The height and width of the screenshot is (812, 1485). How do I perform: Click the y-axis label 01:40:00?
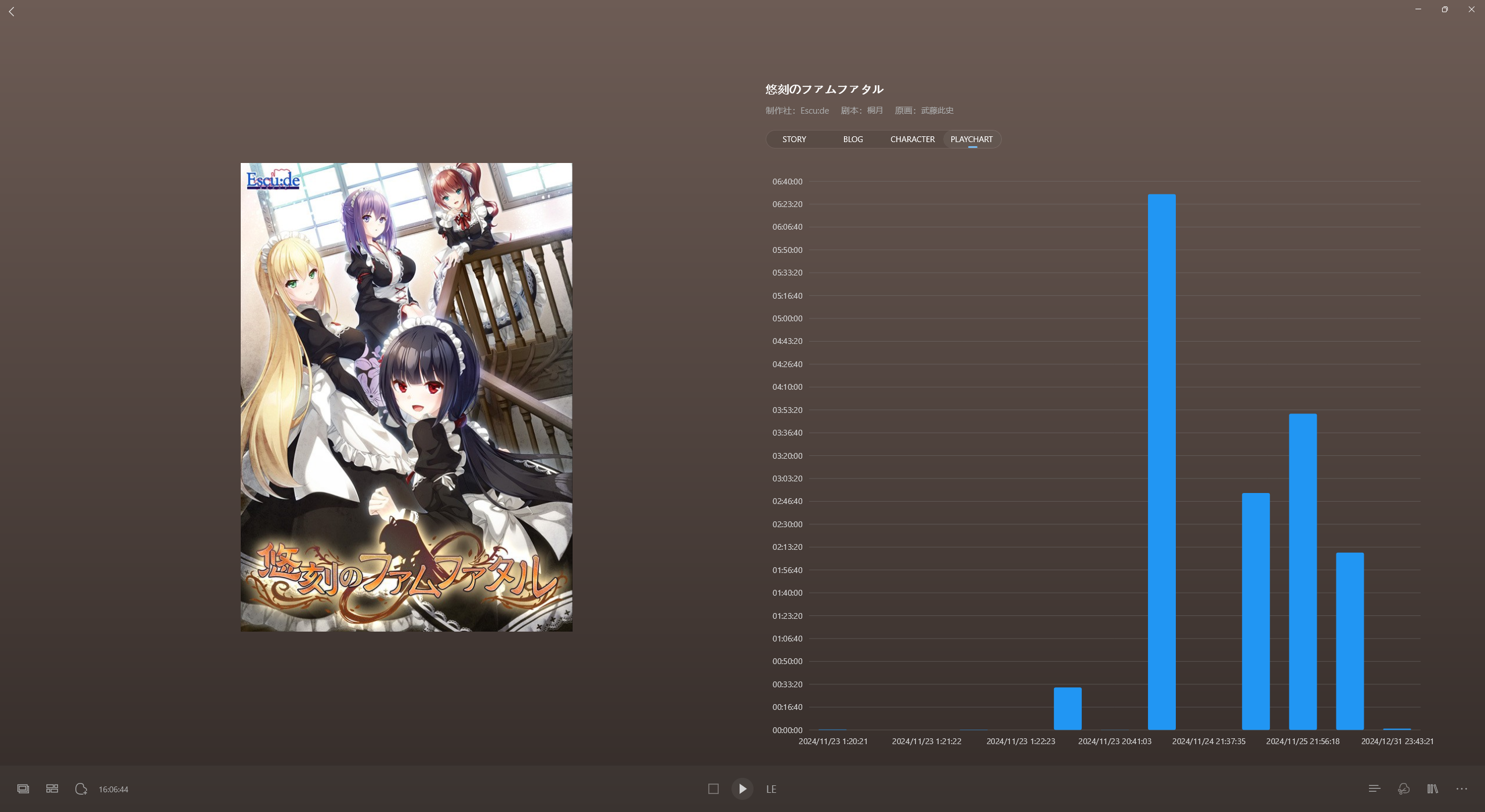[787, 593]
